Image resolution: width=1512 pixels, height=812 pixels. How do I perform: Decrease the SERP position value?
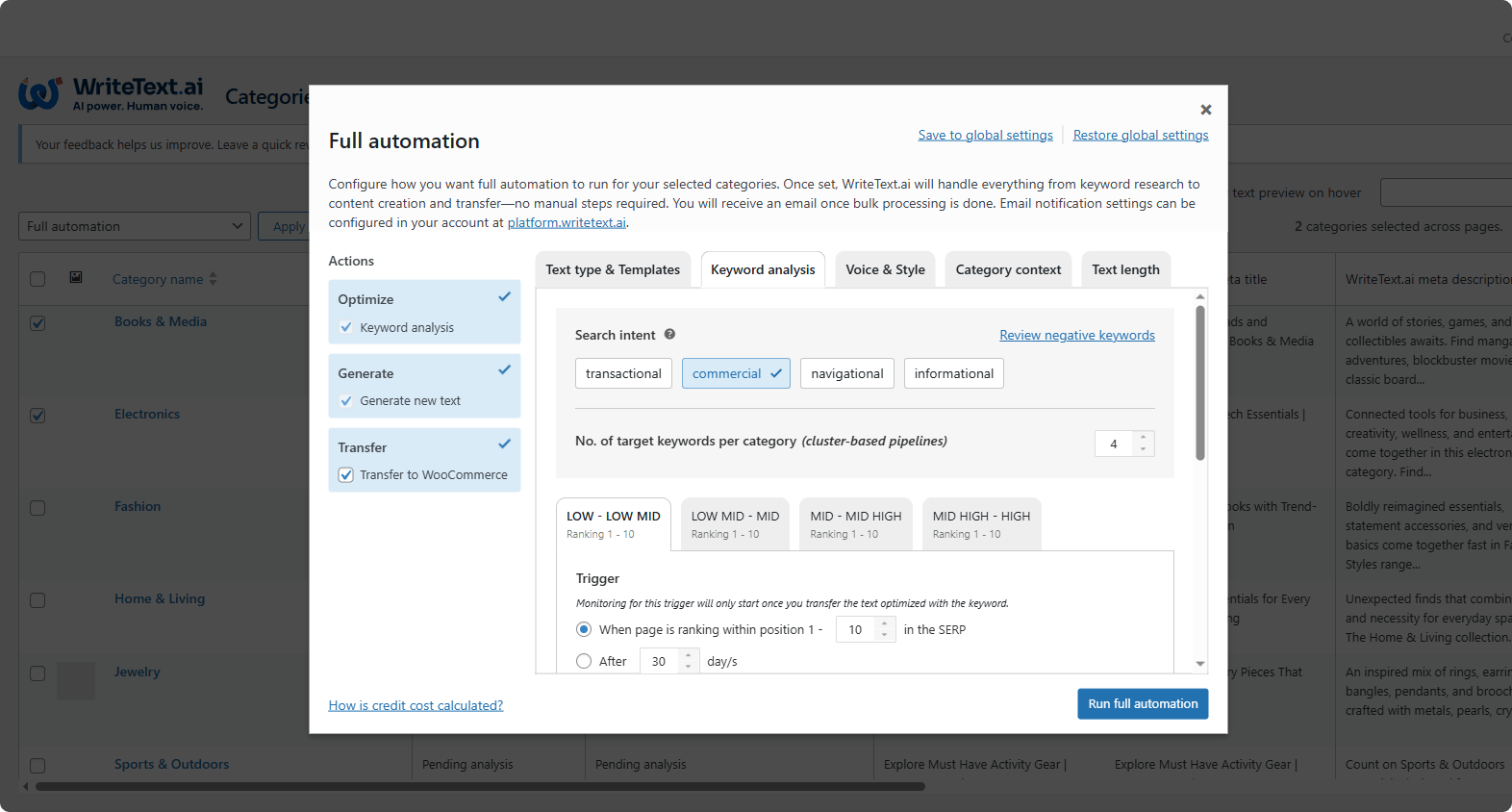pos(884,636)
